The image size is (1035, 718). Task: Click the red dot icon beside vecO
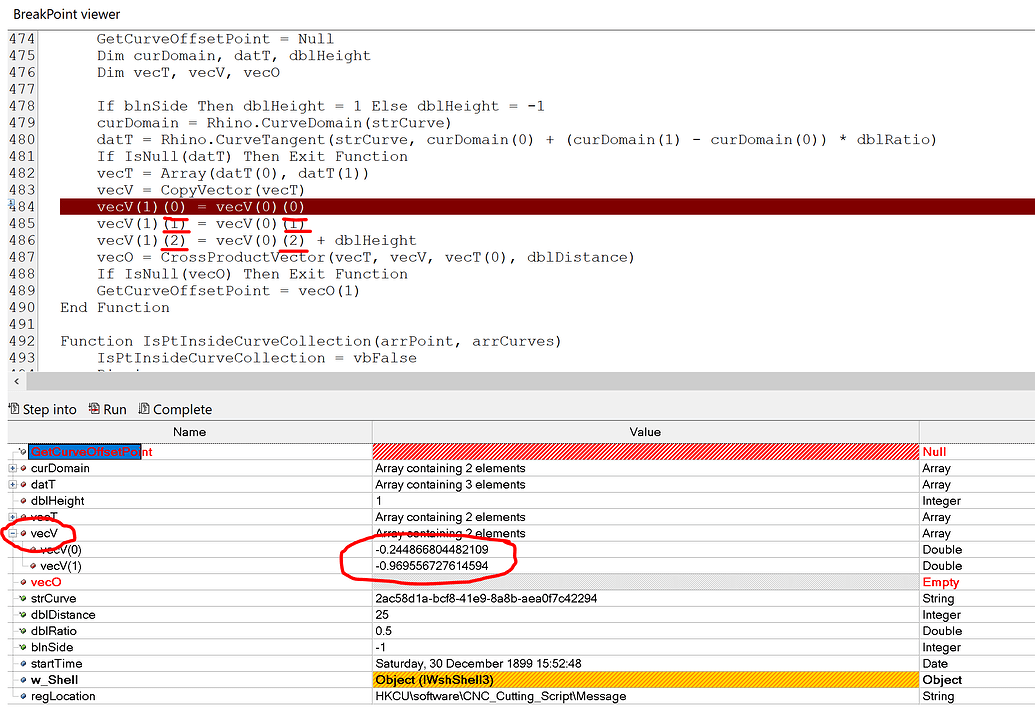point(22,581)
